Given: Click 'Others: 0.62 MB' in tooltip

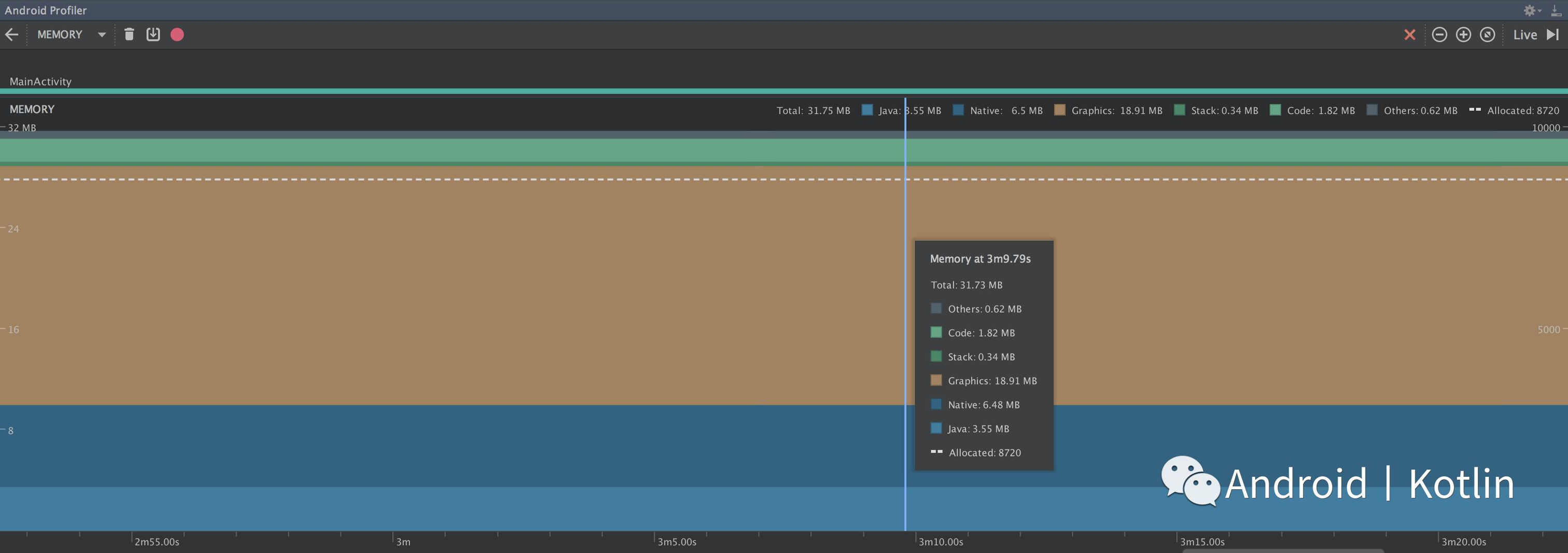Looking at the screenshot, I should (x=984, y=309).
